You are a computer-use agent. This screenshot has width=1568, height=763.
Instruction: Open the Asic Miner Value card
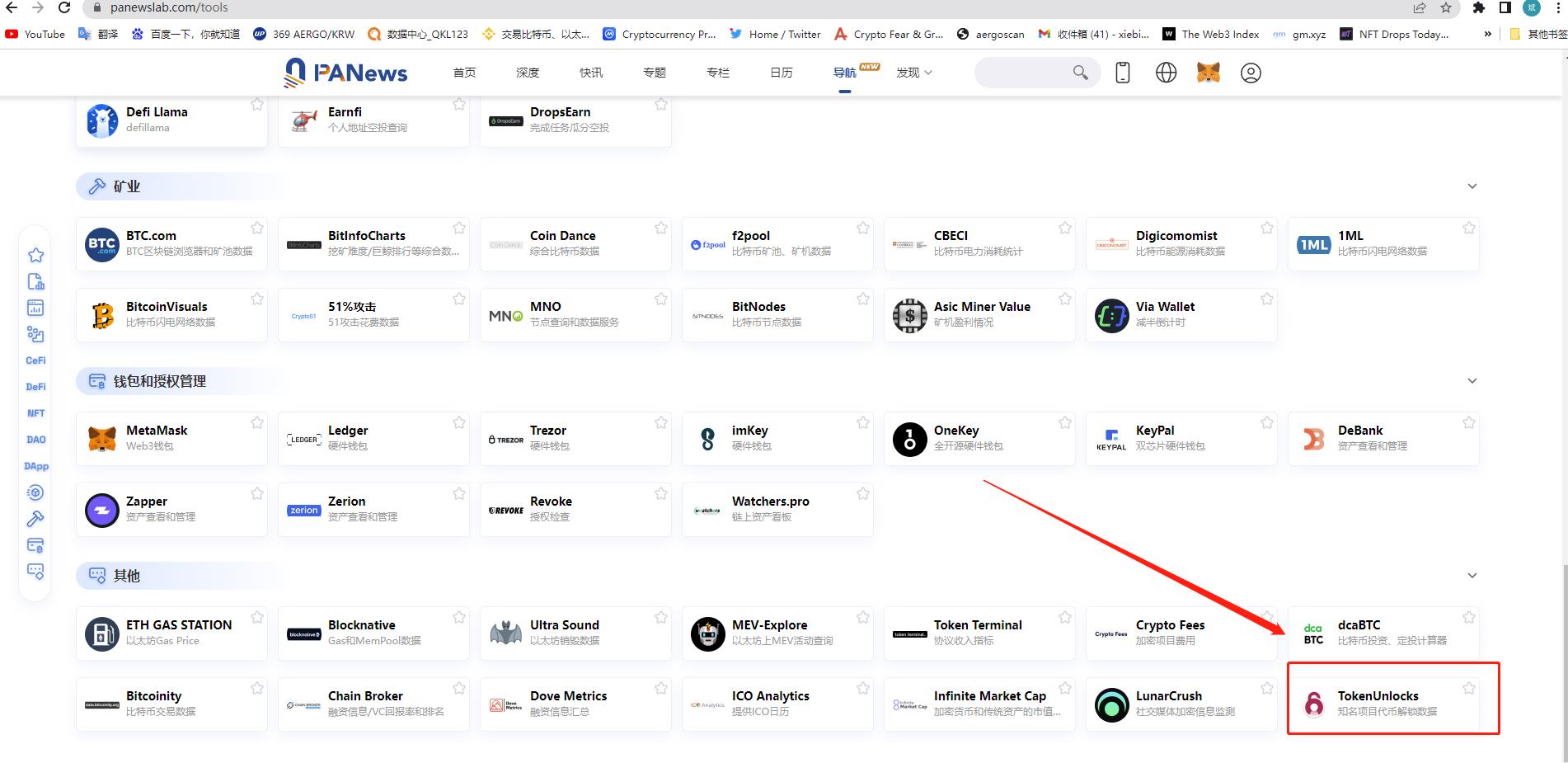[x=979, y=315]
